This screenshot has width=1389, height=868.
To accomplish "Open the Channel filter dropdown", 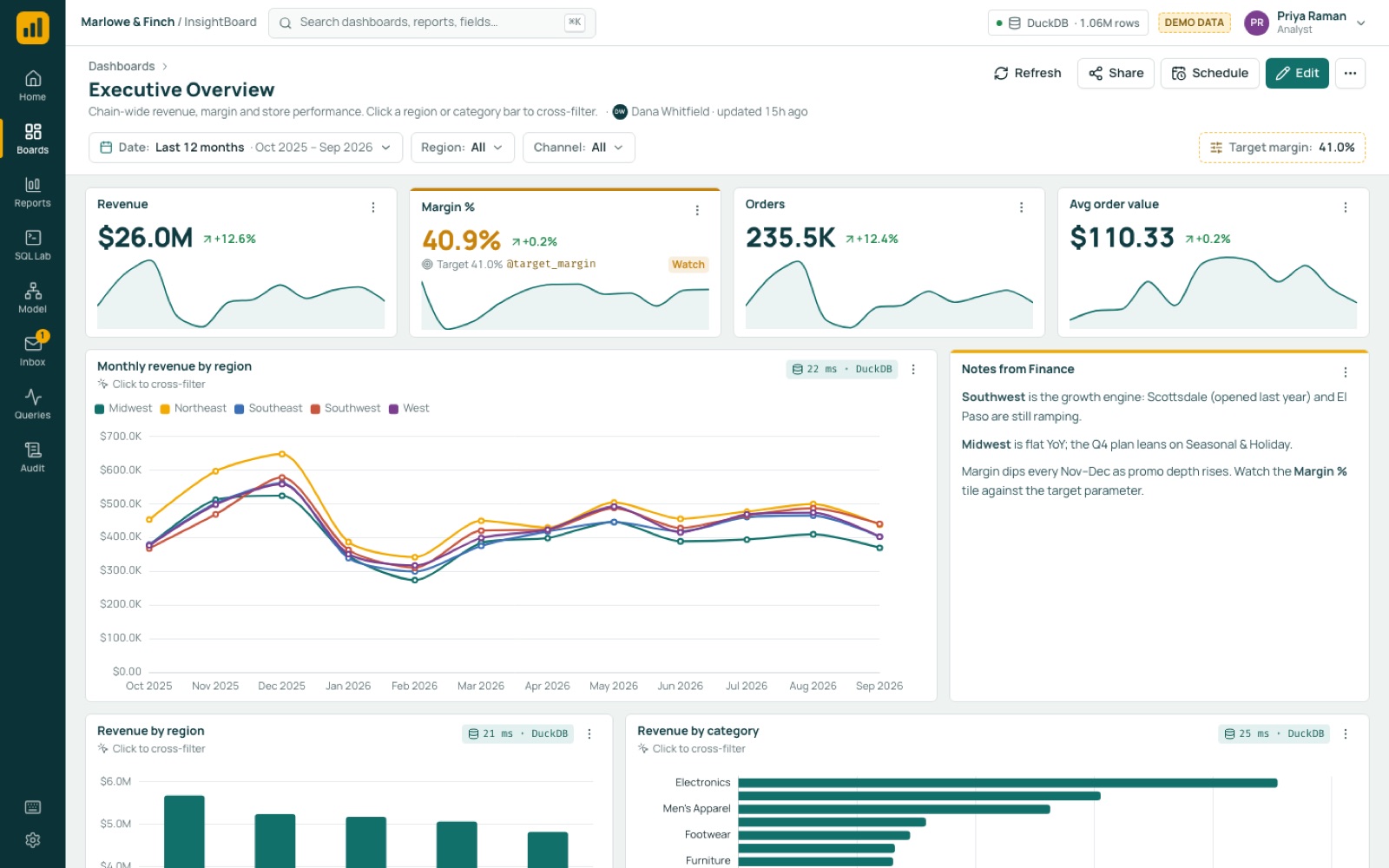I will tap(579, 148).
